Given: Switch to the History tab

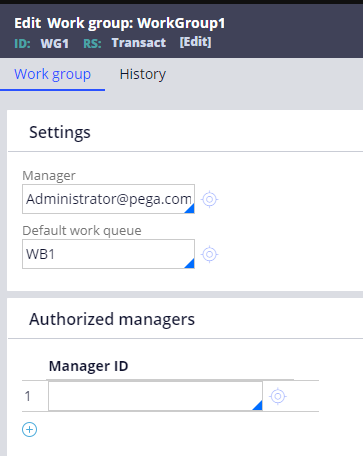Looking at the screenshot, I should coord(143,74).
